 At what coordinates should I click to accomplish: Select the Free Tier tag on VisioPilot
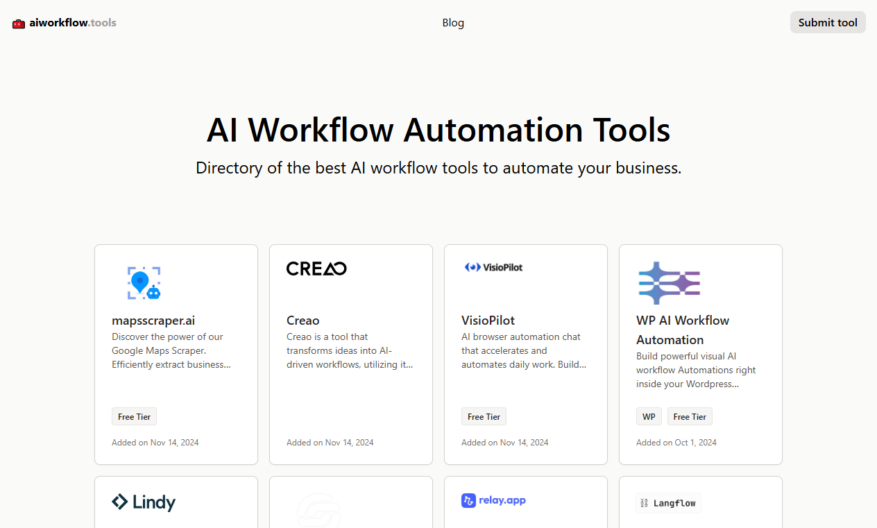click(x=484, y=417)
